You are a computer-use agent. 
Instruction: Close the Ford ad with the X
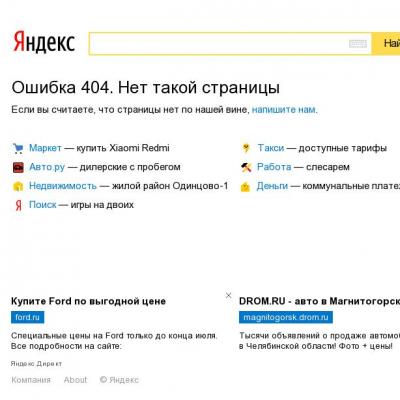(228, 295)
